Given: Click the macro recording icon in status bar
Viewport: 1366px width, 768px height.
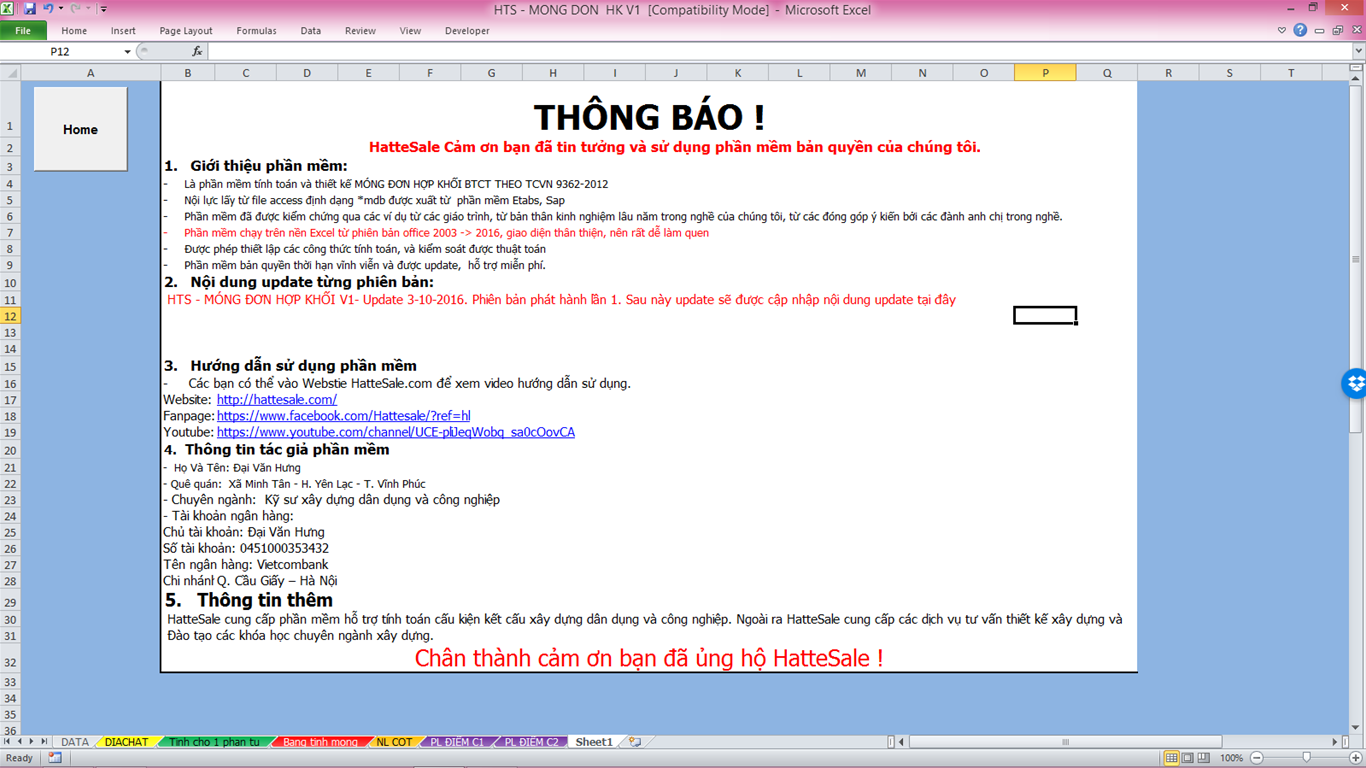Looking at the screenshot, I should 54,758.
